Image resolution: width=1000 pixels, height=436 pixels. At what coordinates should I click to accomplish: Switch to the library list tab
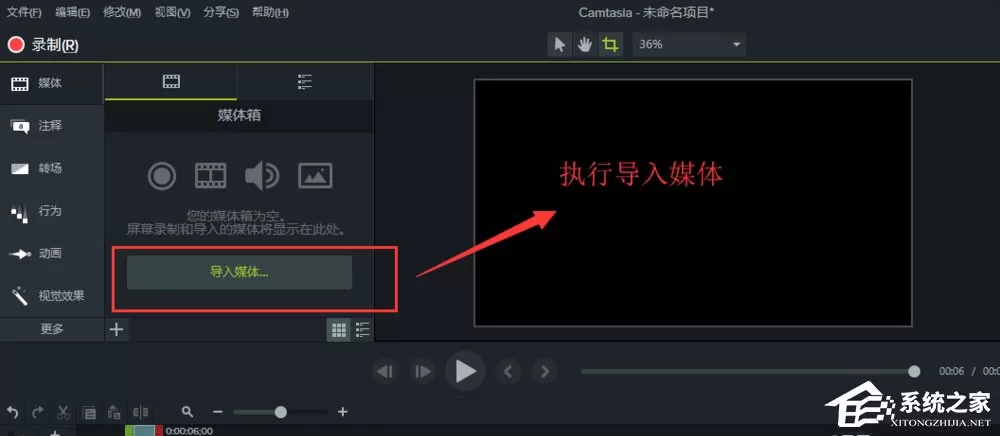(x=305, y=82)
